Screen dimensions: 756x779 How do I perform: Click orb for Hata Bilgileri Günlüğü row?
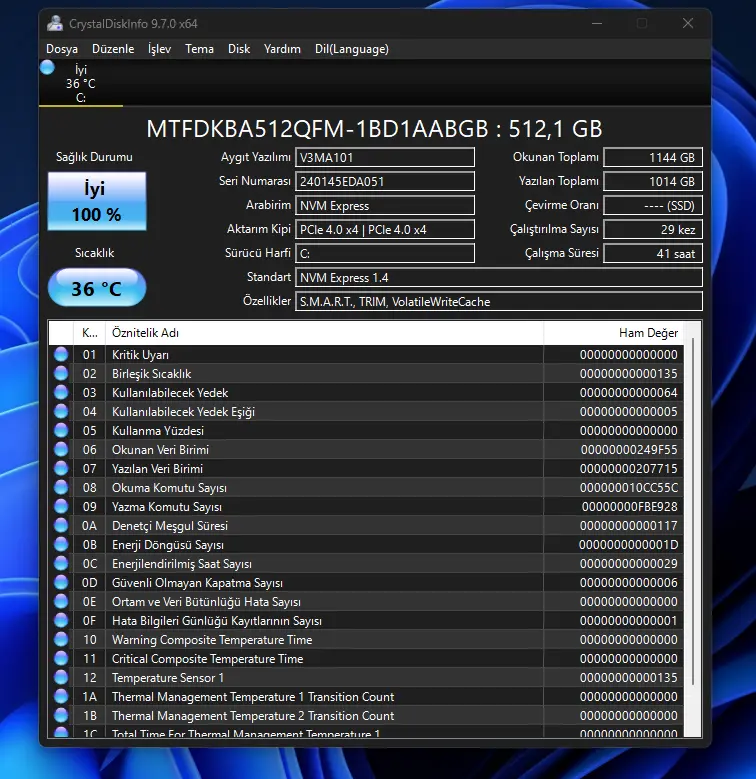(61, 621)
